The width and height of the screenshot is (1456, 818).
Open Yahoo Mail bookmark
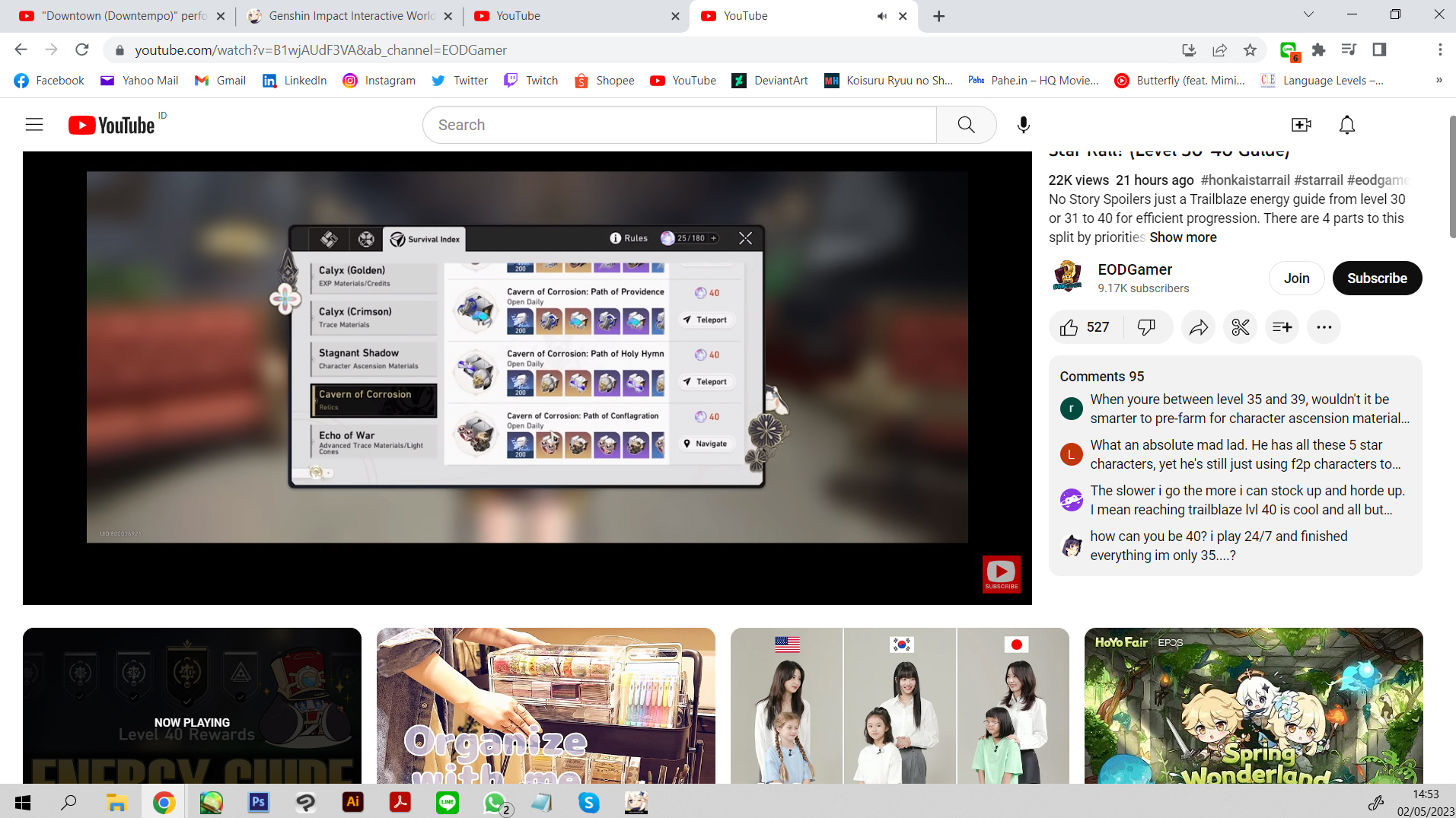pos(139,81)
